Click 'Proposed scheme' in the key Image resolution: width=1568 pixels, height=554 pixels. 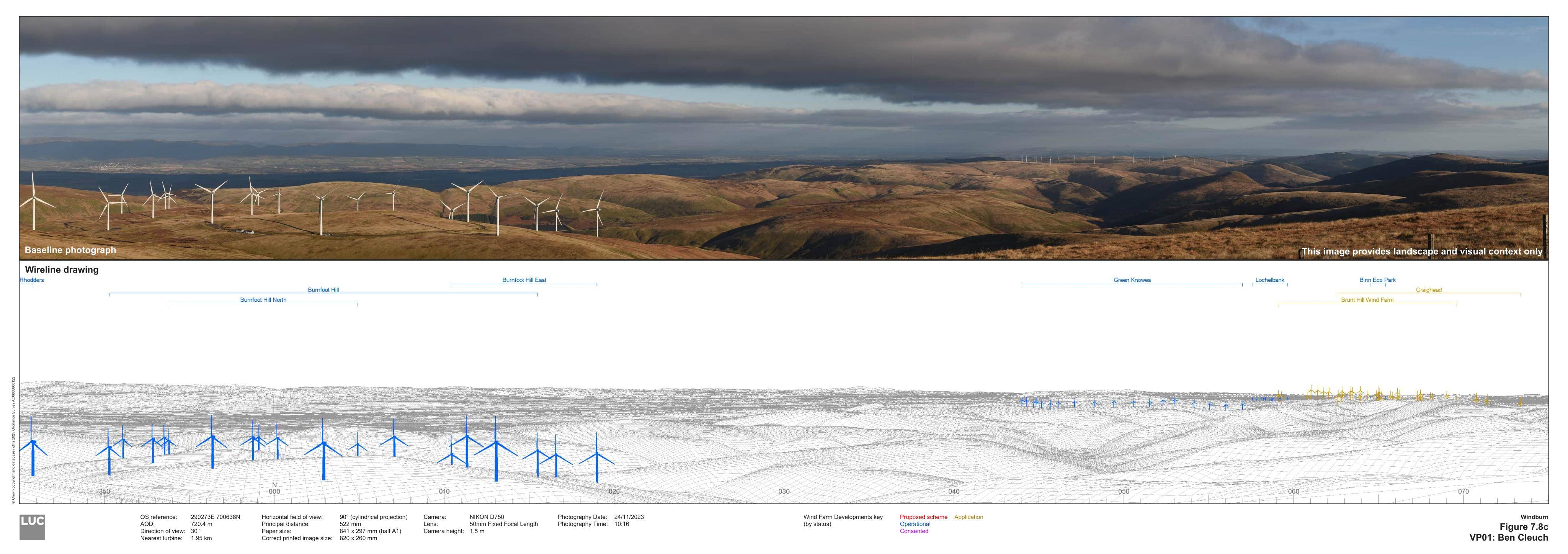tap(923, 517)
